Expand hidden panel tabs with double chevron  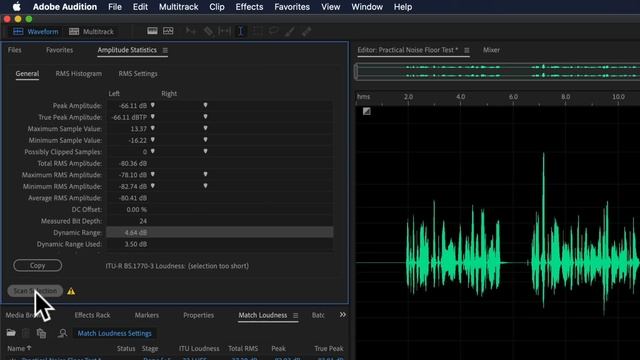click(x=342, y=315)
